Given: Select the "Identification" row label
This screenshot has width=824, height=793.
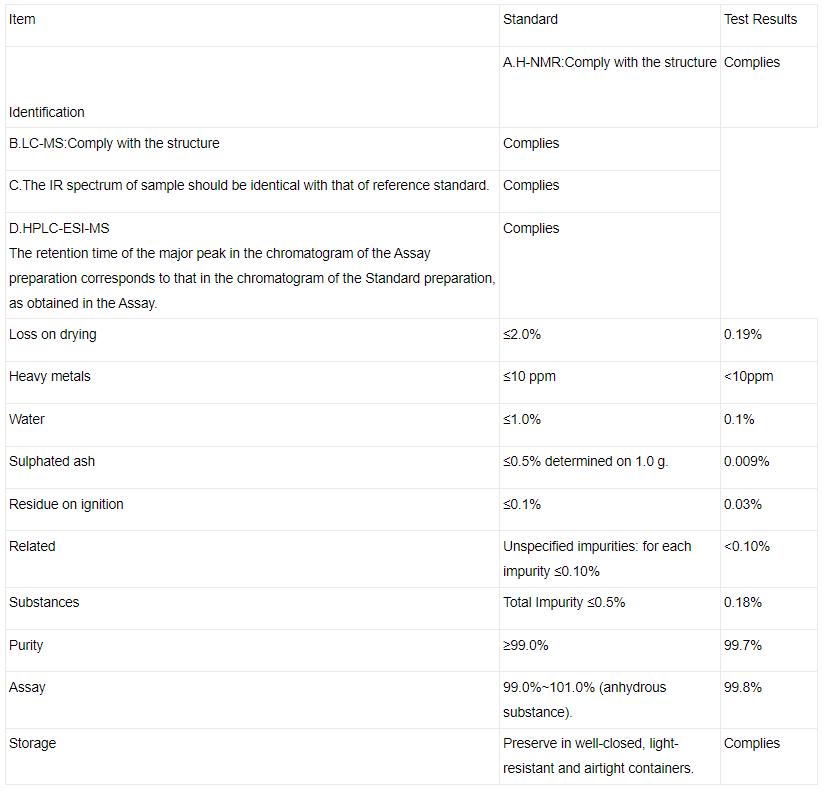Looking at the screenshot, I should click(x=47, y=112).
